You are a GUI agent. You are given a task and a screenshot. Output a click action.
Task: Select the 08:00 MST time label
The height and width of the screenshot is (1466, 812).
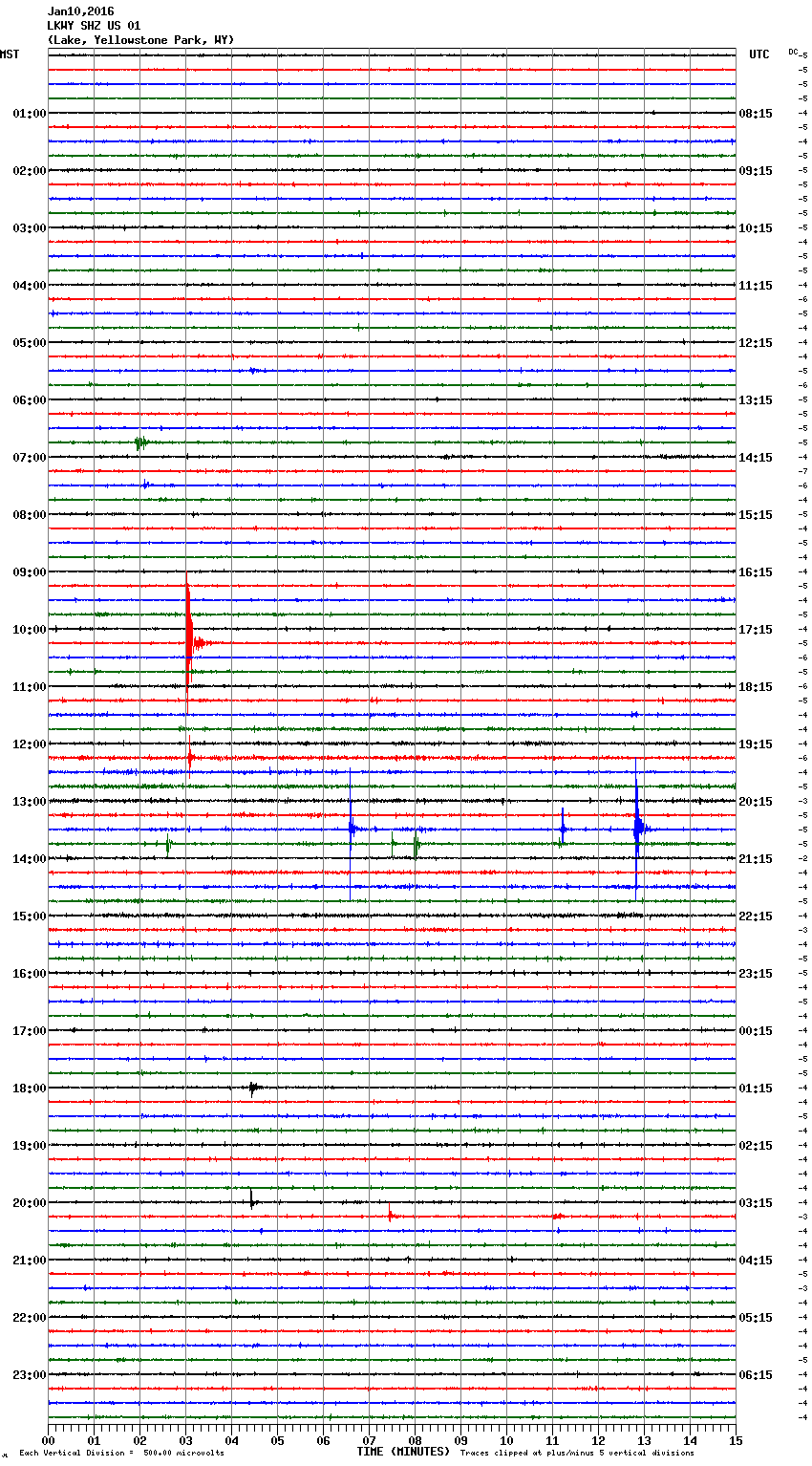(29, 515)
